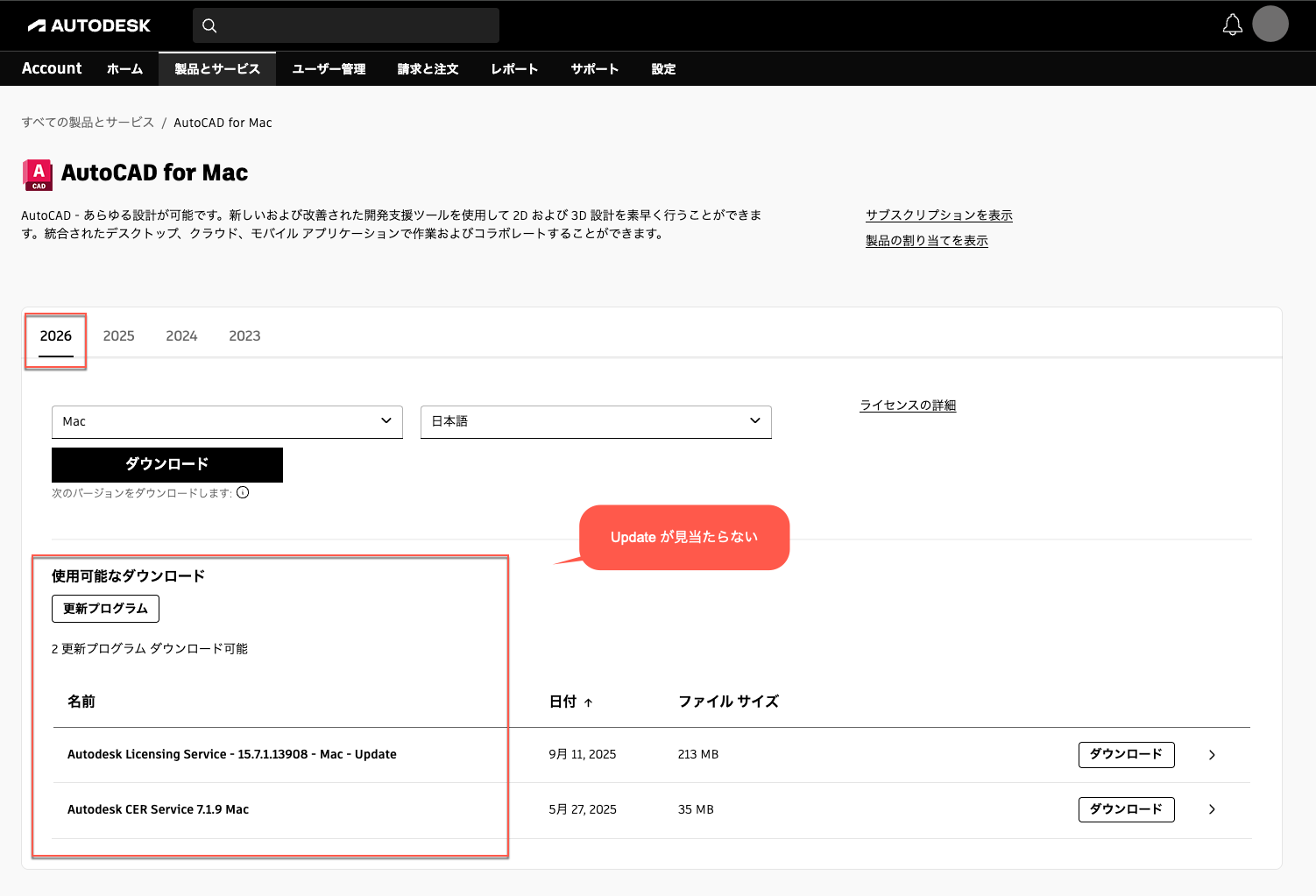Open ユーザー管理 menu item

(329, 69)
